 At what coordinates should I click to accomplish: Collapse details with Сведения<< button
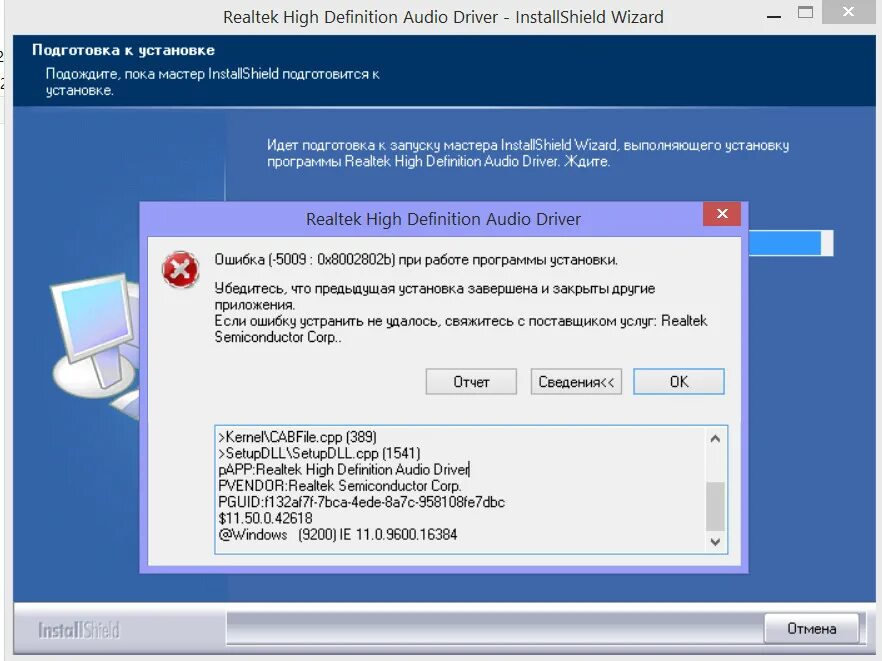click(x=576, y=382)
